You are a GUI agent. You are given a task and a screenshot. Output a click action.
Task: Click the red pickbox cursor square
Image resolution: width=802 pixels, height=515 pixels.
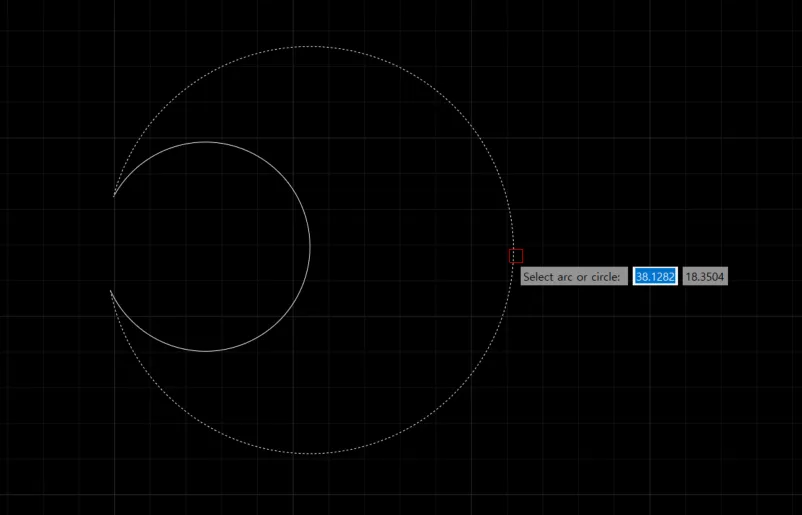516,256
